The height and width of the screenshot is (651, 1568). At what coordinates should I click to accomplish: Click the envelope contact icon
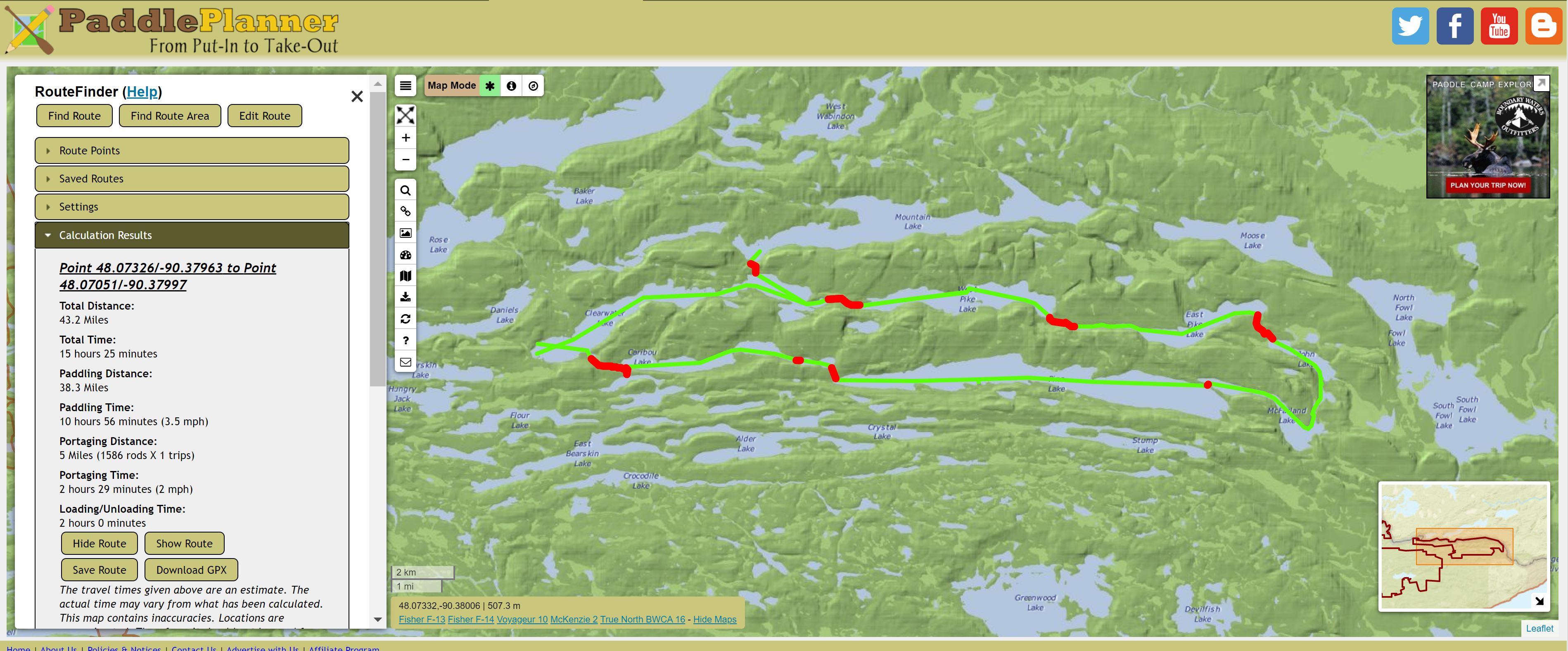406,362
